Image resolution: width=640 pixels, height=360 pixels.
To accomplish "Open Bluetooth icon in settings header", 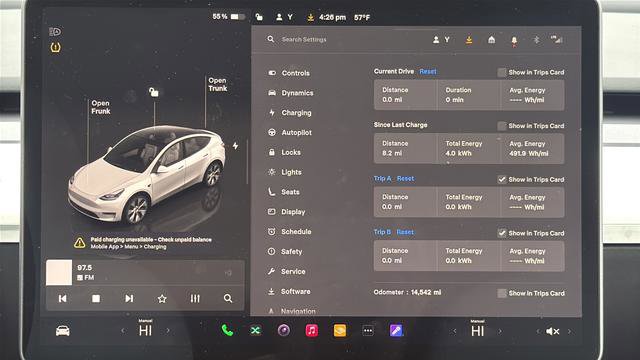I will click(x=537, y=40).
